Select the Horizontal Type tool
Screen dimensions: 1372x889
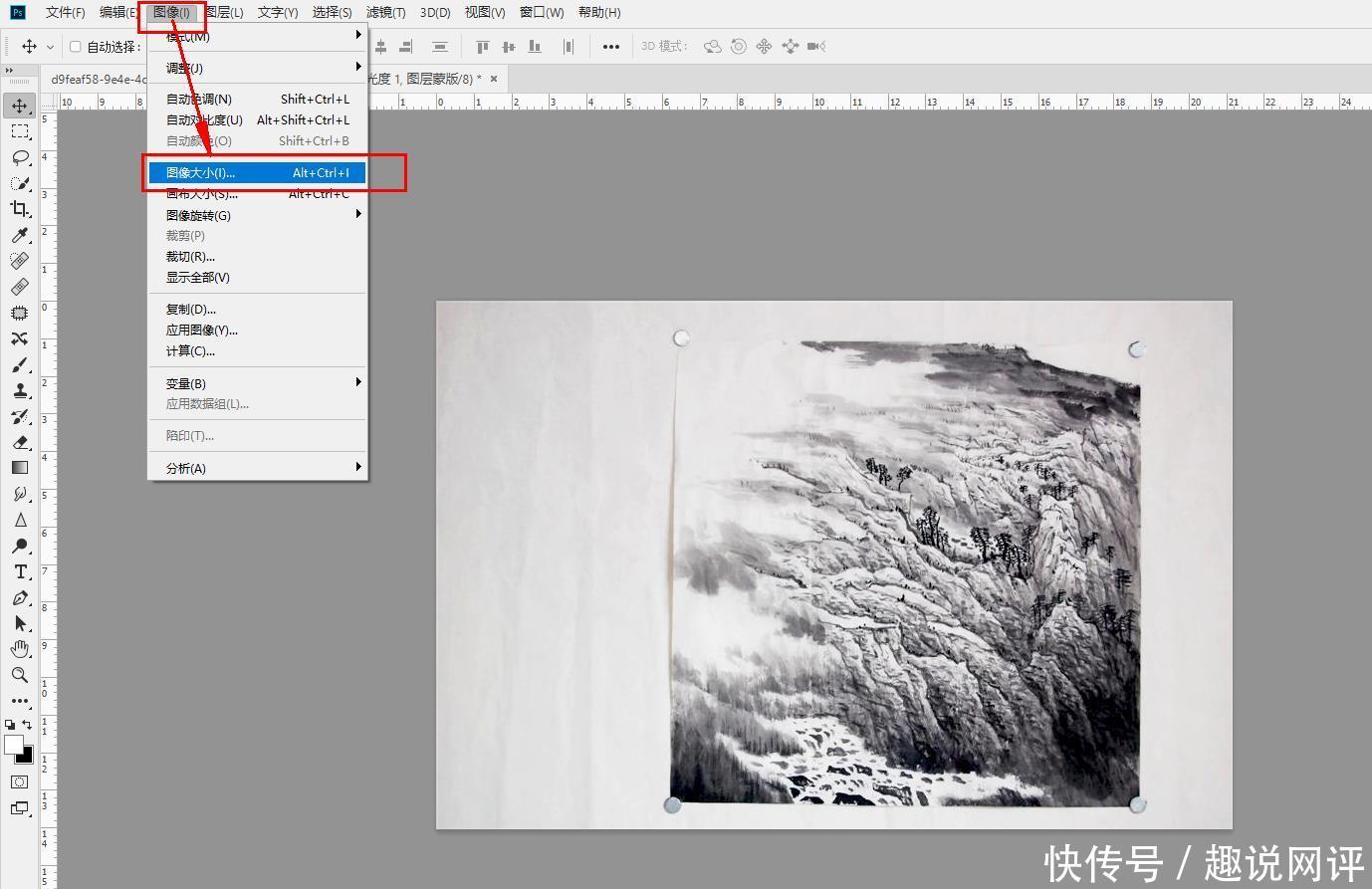pyautogui.click(x=19, y=571)
